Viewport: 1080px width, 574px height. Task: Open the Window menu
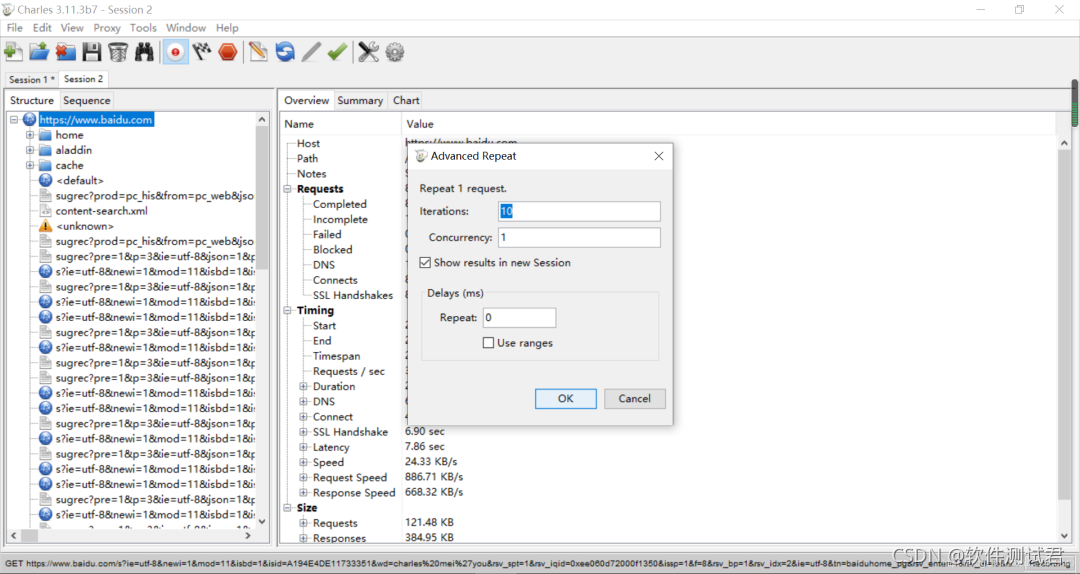186,28
